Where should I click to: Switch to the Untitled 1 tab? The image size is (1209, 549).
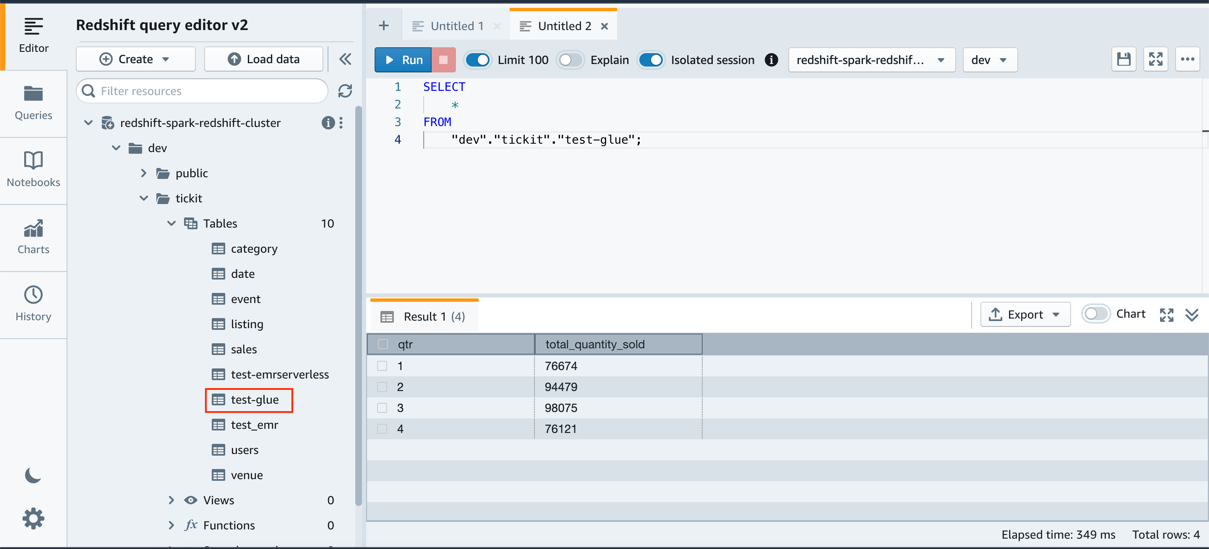(x=456, y=26)
